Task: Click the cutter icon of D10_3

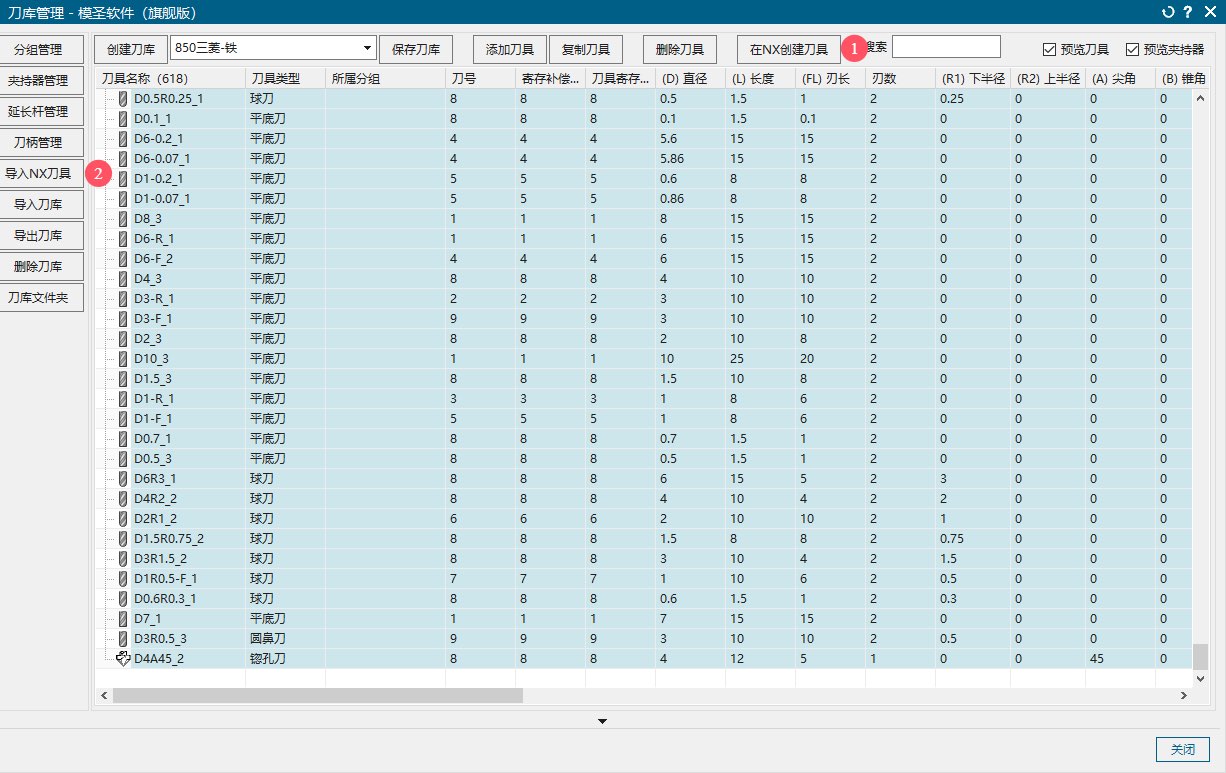Action: coord(123,358)
